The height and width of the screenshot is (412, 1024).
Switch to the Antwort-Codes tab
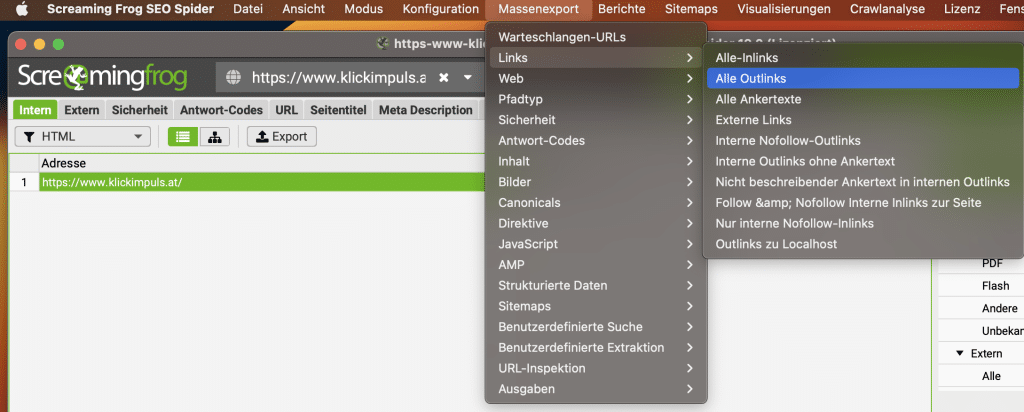click(x=221, y=110)
